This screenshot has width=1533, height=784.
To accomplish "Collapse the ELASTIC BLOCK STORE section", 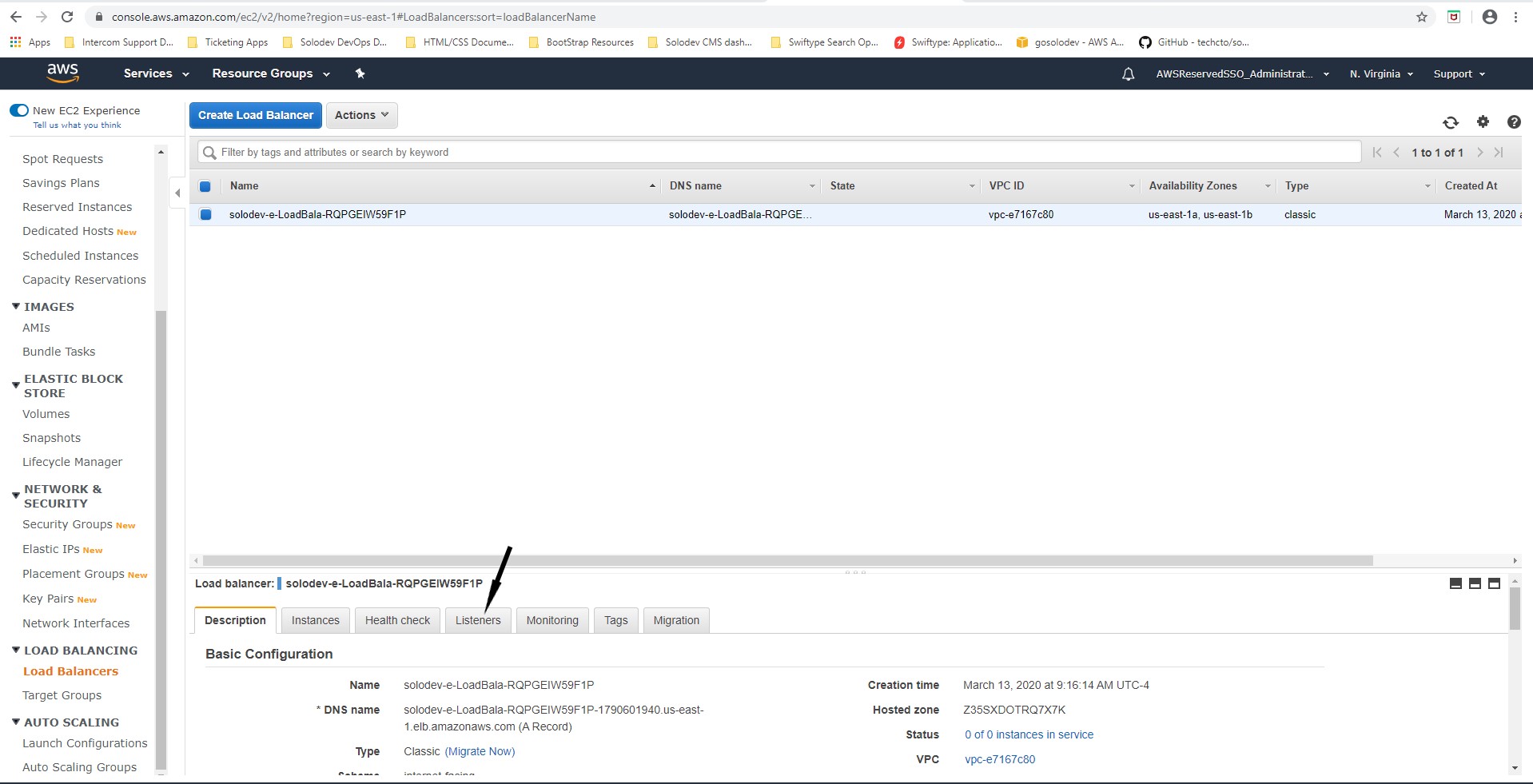I will (16, 386).
